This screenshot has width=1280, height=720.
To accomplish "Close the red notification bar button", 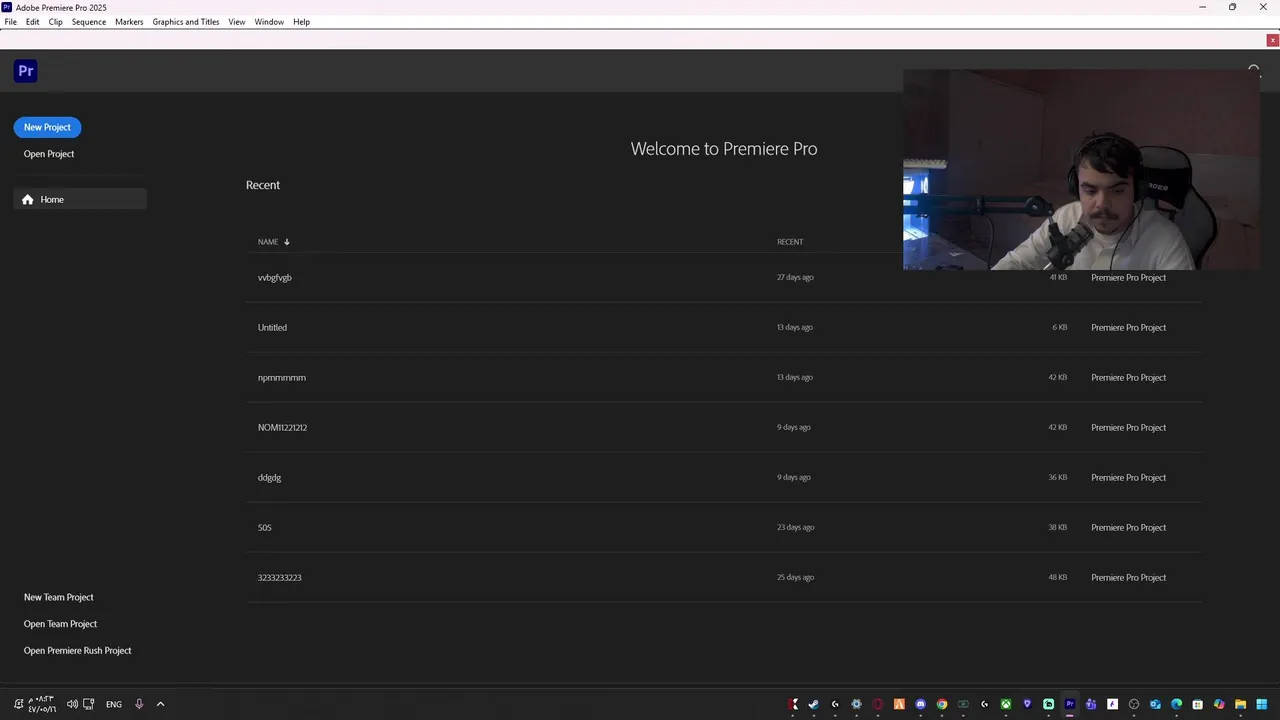I will tap(1272, 40).
